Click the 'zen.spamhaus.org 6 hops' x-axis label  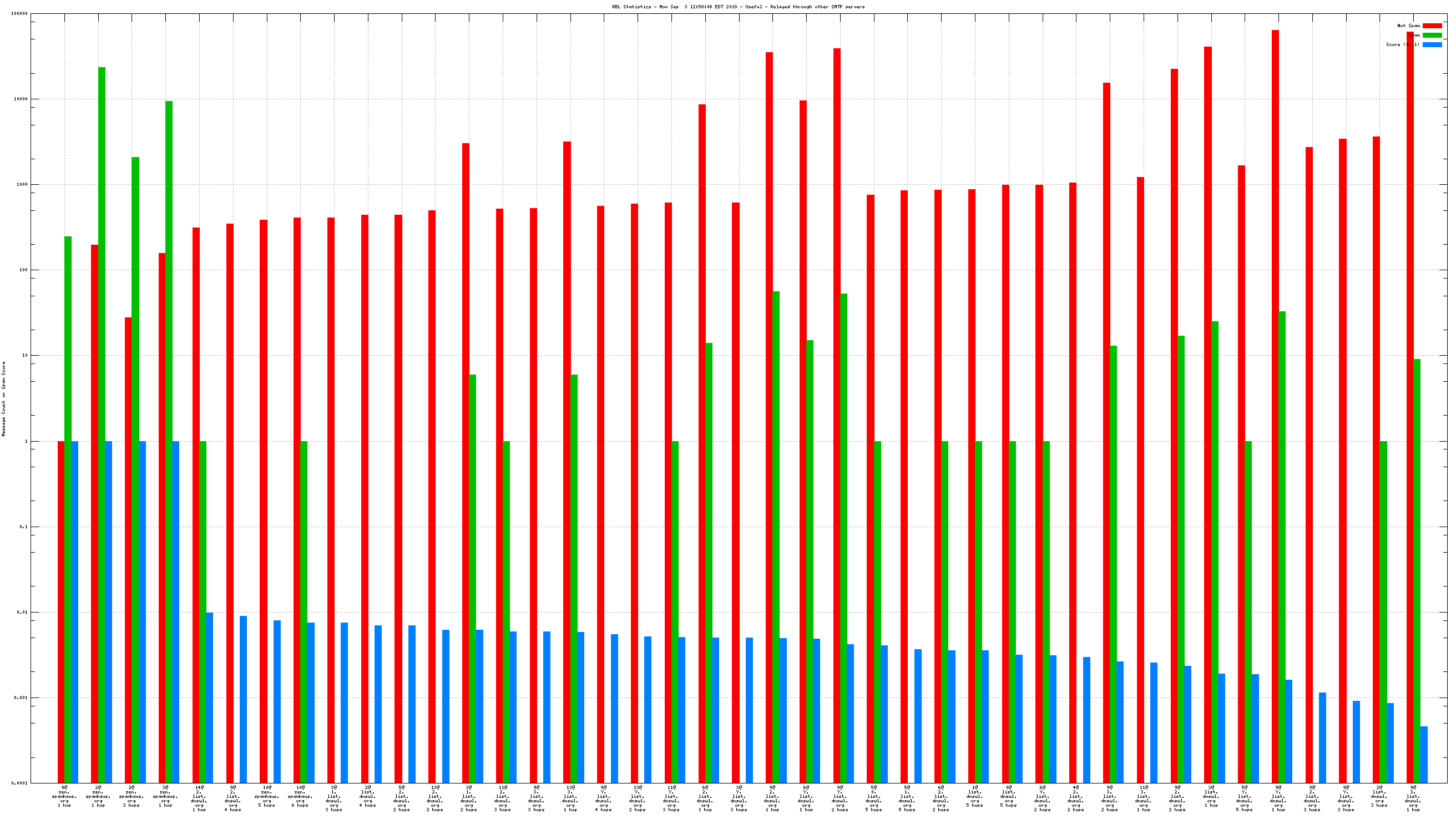pyautogui.click(x=300, y=798)
